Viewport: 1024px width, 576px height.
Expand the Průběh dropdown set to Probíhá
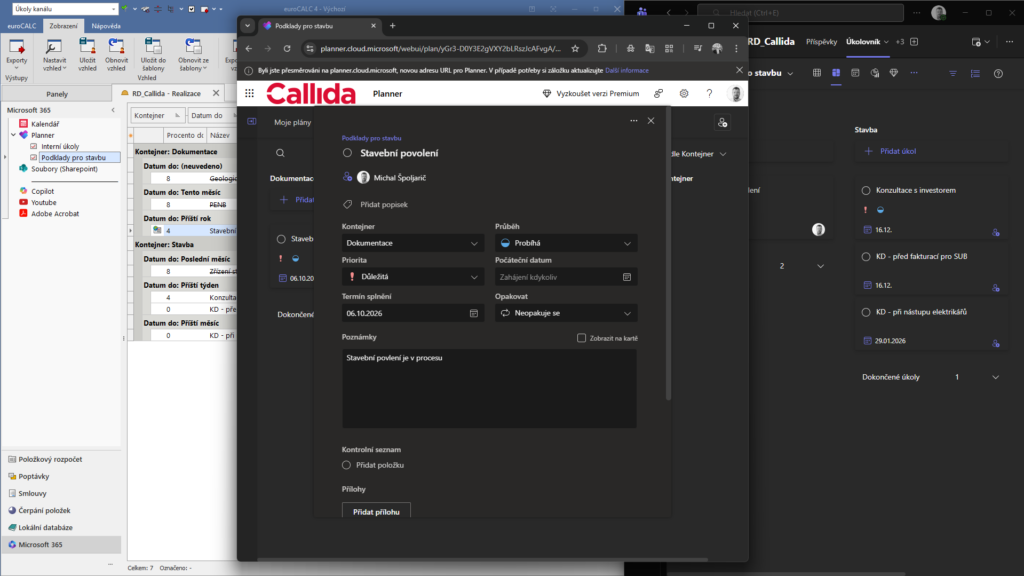click(566, 243)
